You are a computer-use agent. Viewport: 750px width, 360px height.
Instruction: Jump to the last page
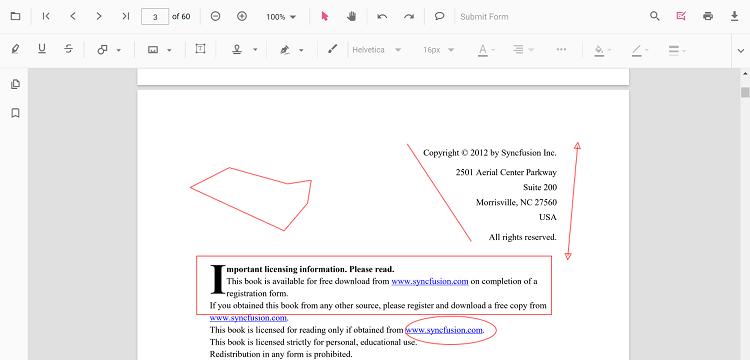[125, 16]
